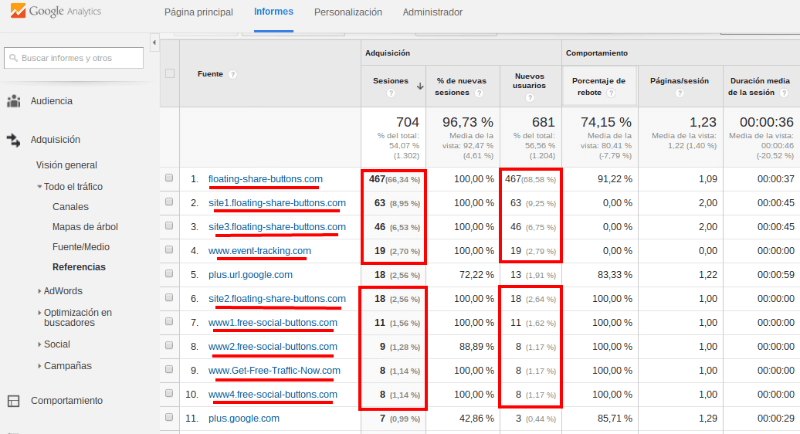Open Canales in sidebar
Image resolution: width=800 pixels, height=434 pixels.
70,207
